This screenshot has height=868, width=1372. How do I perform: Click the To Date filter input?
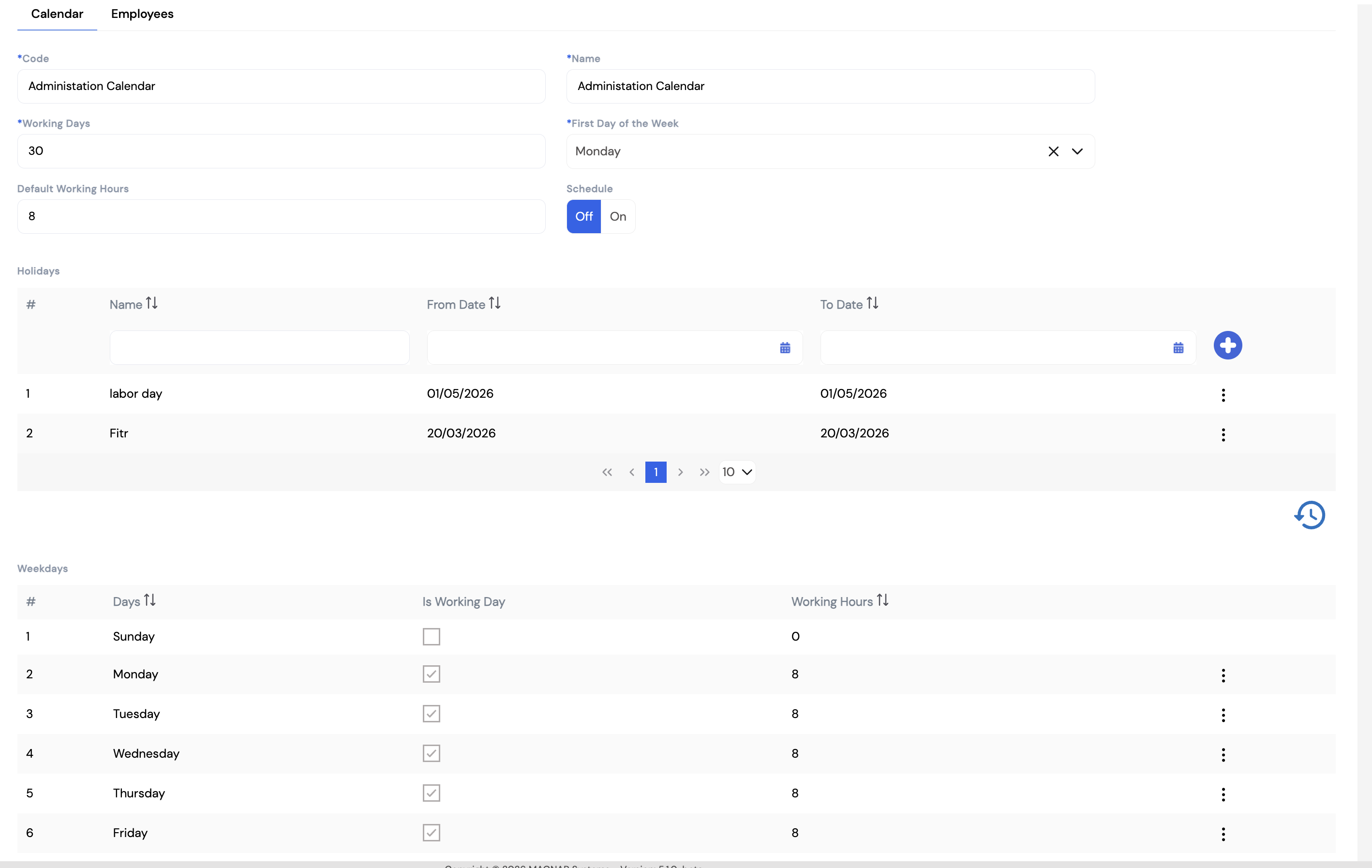(x=1008, y=347)
